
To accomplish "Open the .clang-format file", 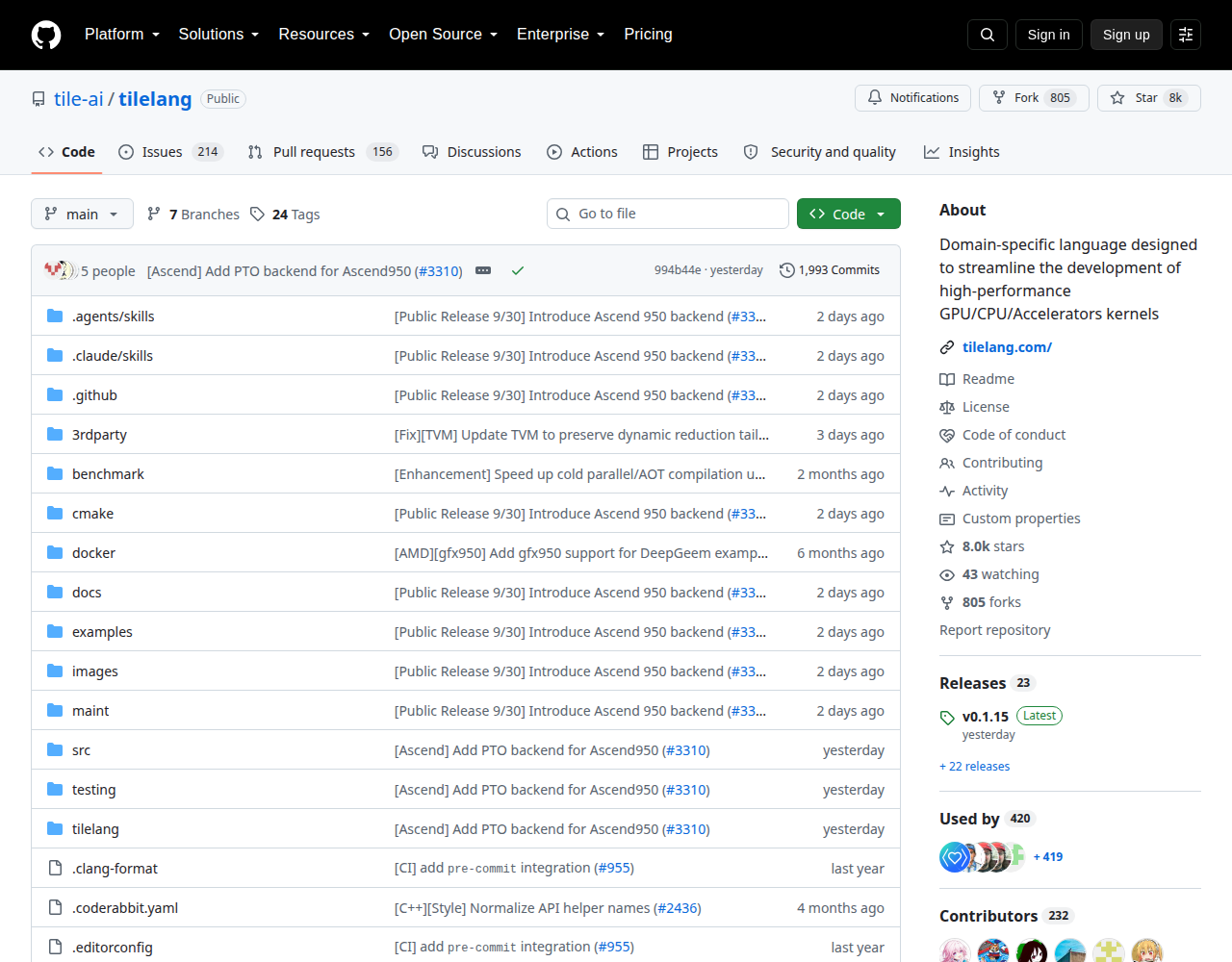I will tap(115, 869).
